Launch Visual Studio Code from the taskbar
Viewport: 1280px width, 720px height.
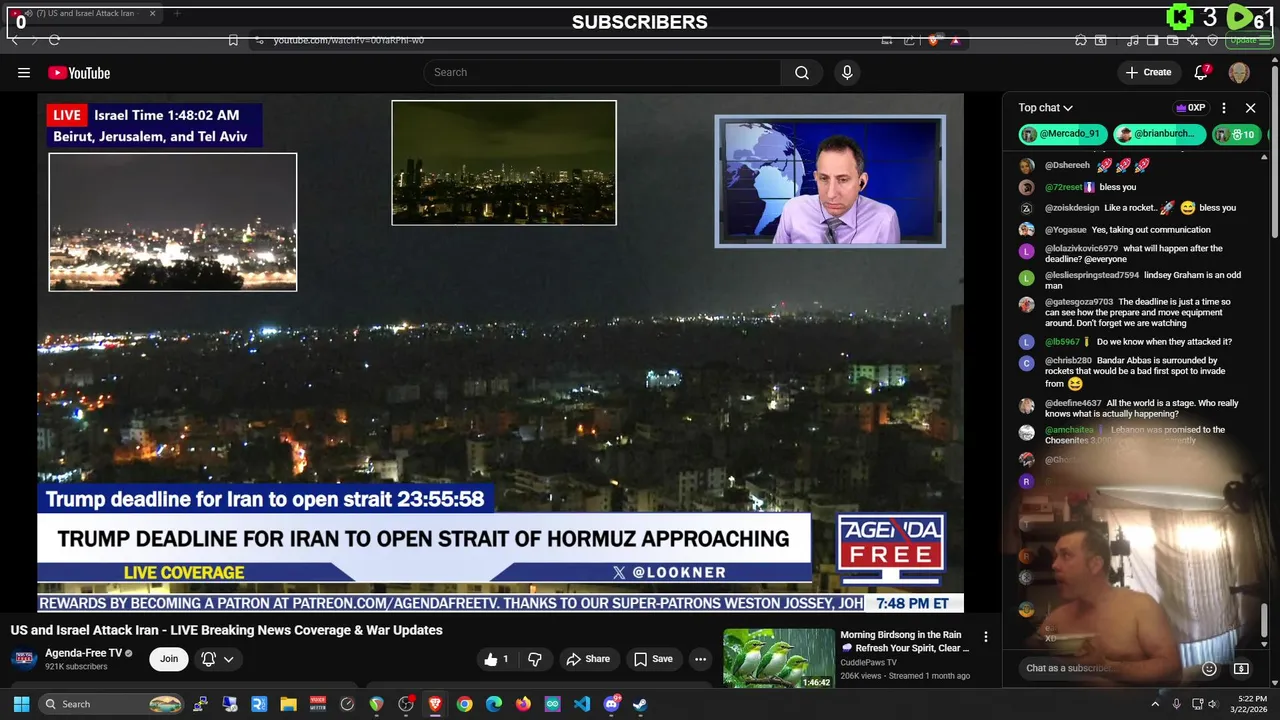click(582, 704)
